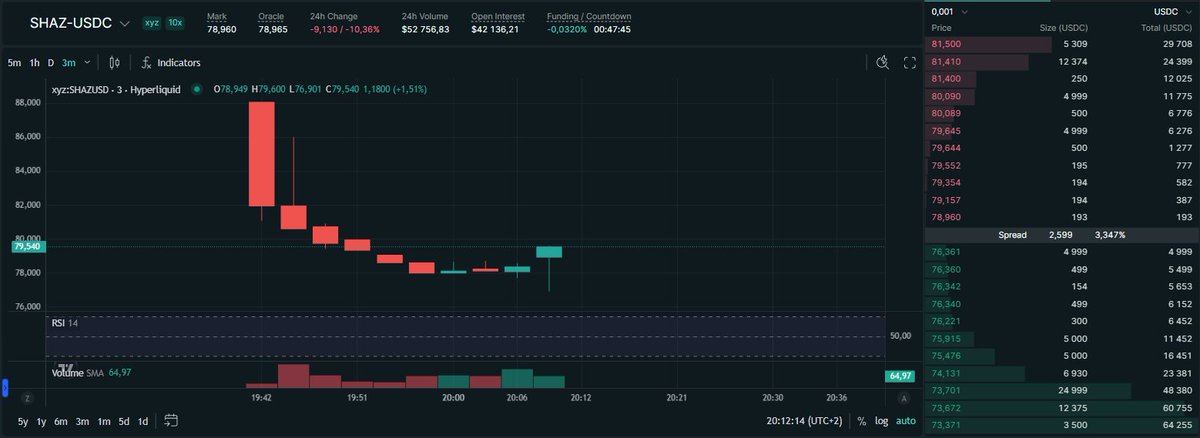Set chart range to 1y
1200x438 pixels.
coord(41,421)
